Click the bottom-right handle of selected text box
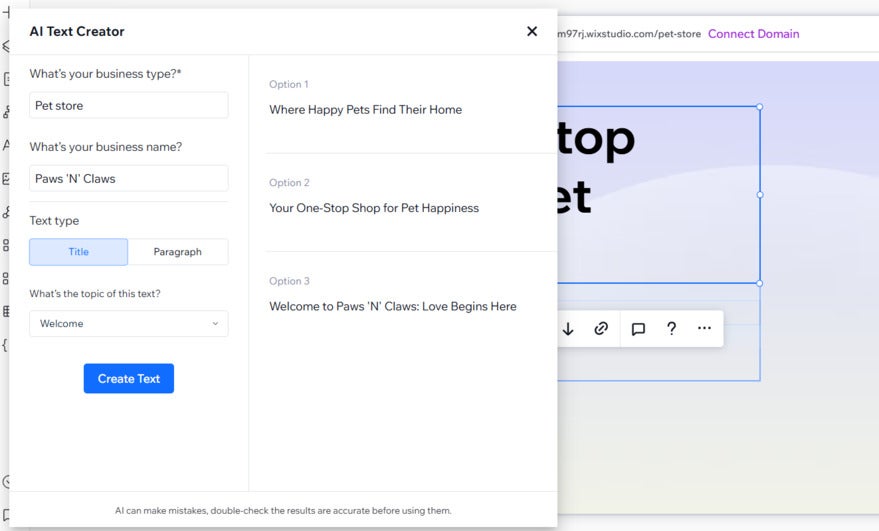This screenshot has width=879, height=531. click(x=760, y=283)
